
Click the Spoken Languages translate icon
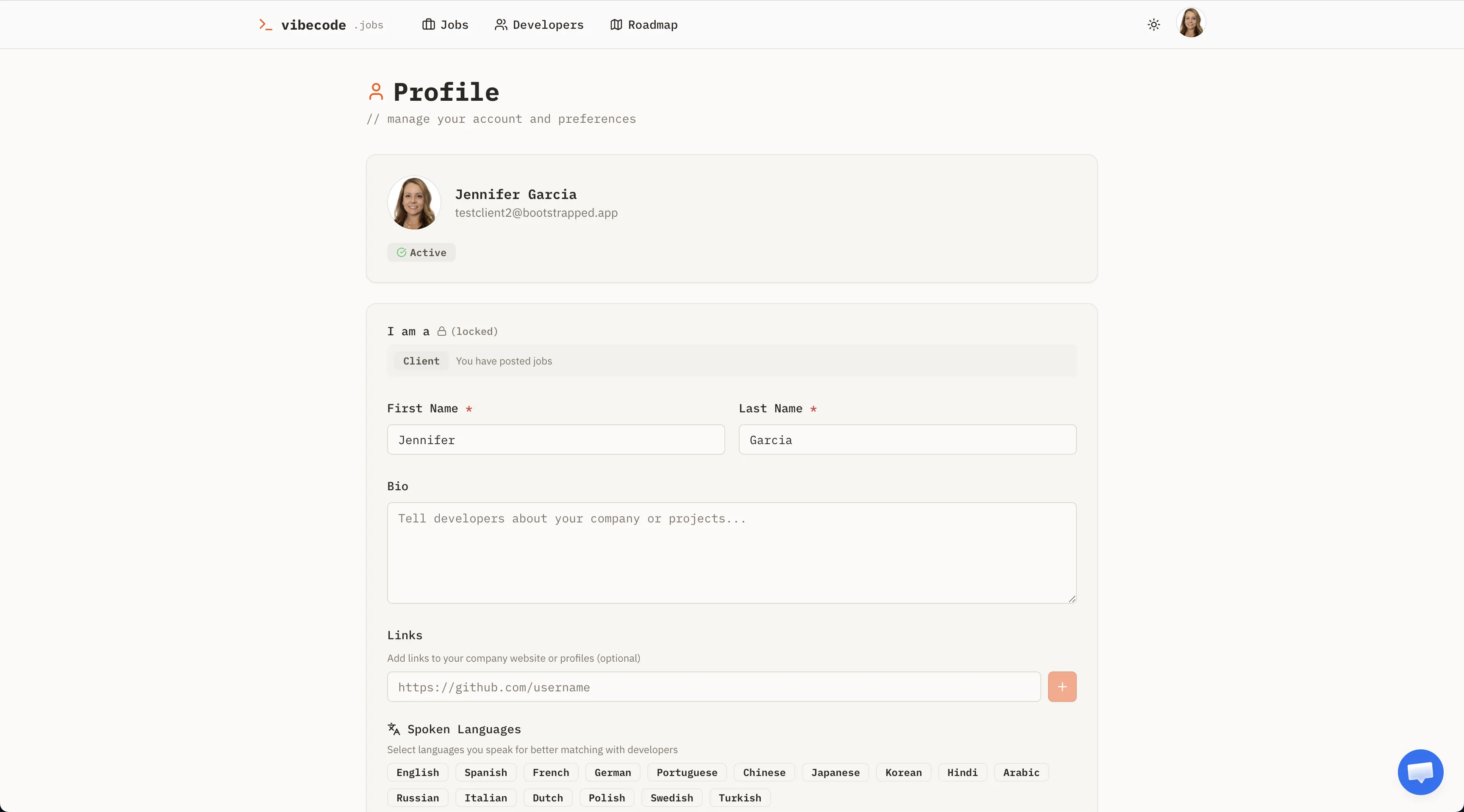point(394,729)
